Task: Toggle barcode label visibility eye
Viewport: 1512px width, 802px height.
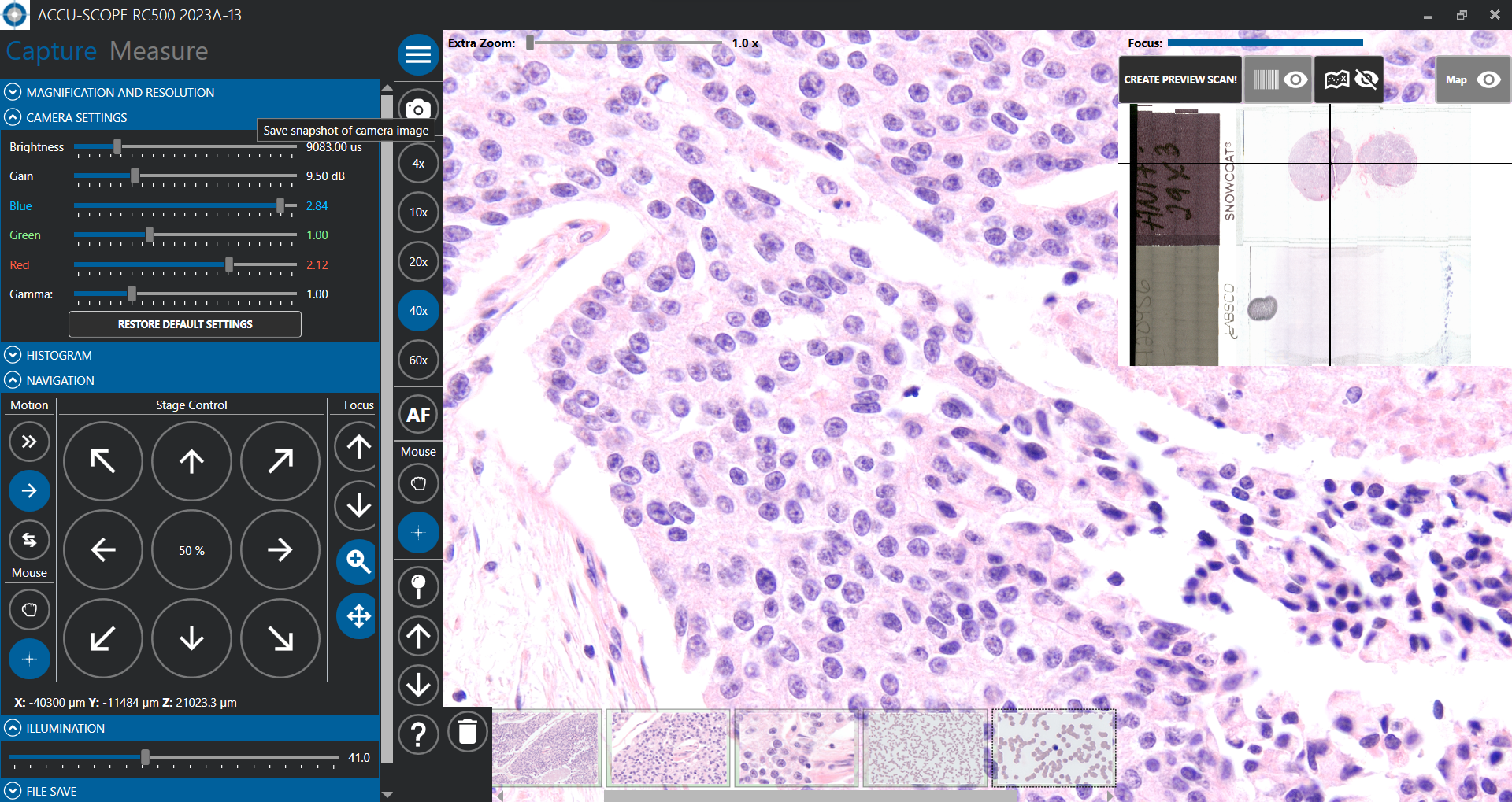Action: tap(1278, 79)
